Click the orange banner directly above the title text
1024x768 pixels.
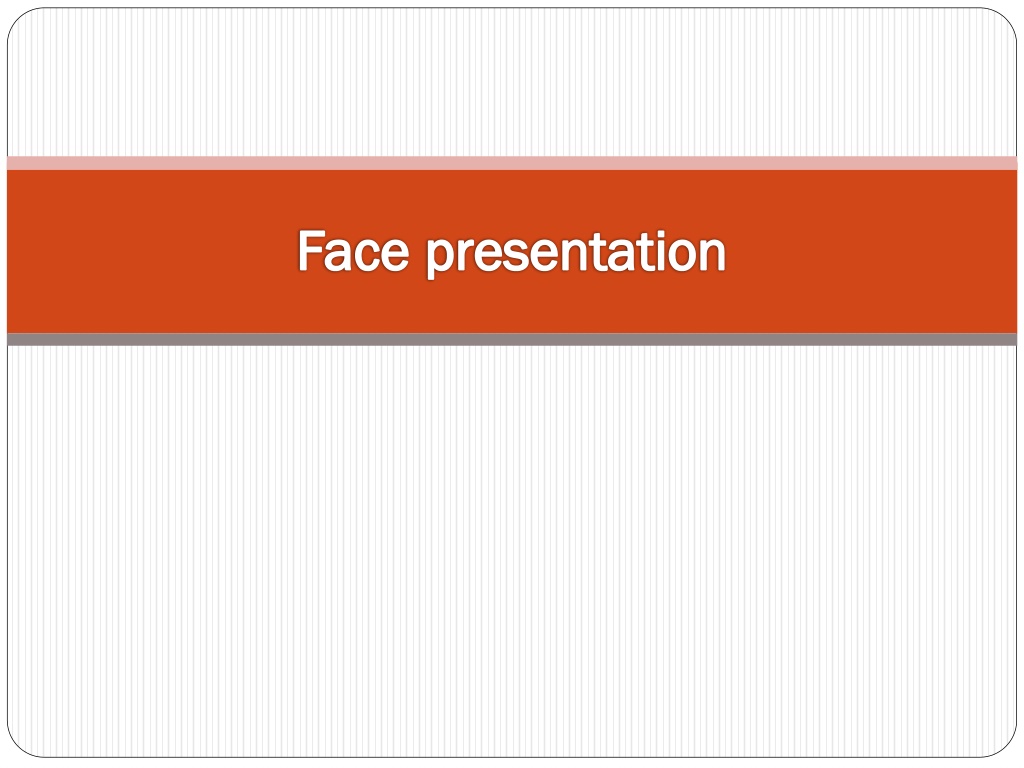pos(511,198)
